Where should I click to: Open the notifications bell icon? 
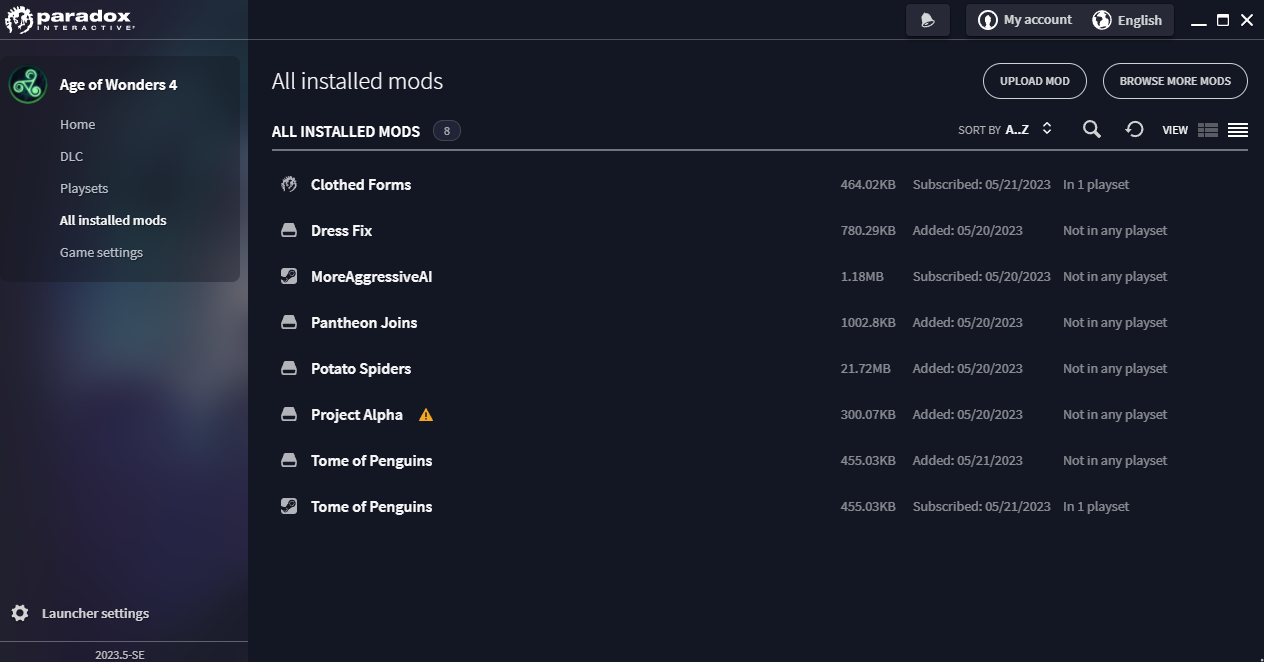point(927,20)
